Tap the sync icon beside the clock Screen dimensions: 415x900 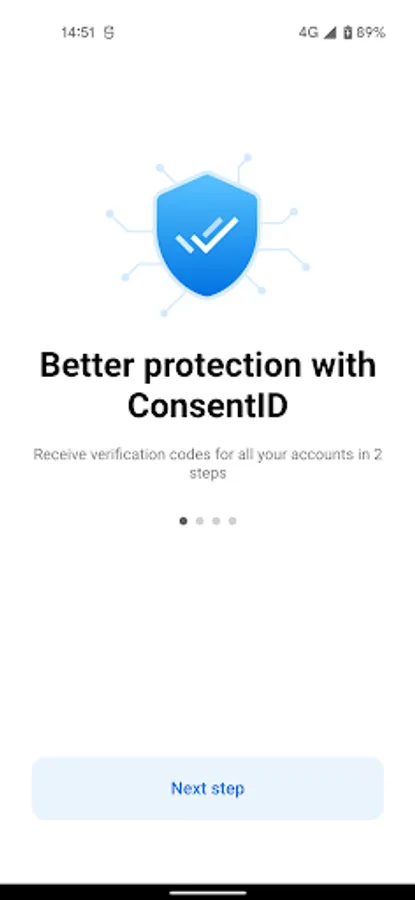coord(109,33)
